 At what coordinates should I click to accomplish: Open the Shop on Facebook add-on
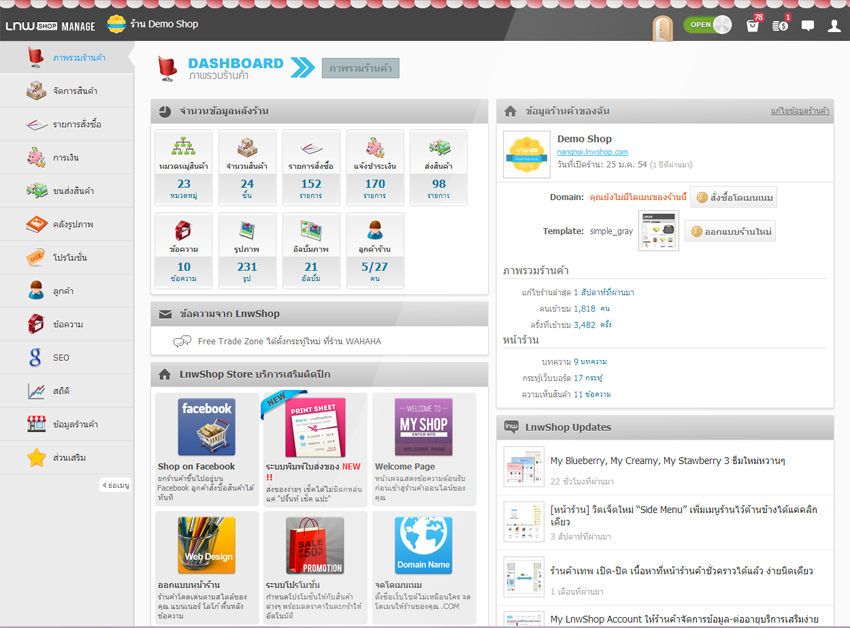[x=207, y=450]
